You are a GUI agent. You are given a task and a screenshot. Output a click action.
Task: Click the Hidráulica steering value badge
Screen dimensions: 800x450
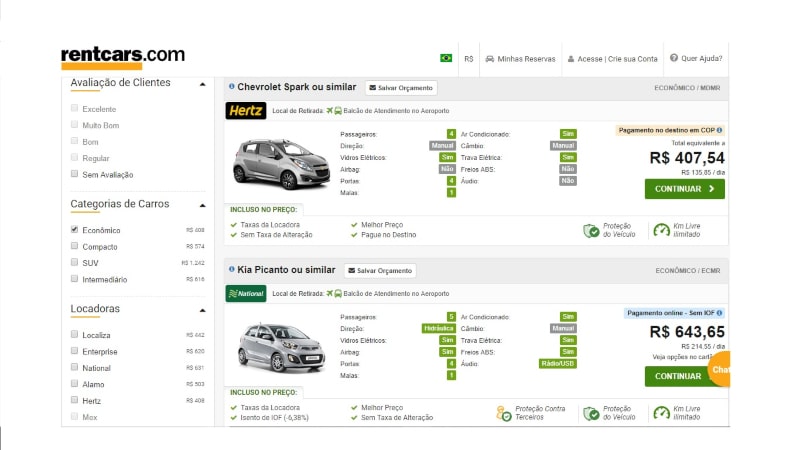[438, 329]
